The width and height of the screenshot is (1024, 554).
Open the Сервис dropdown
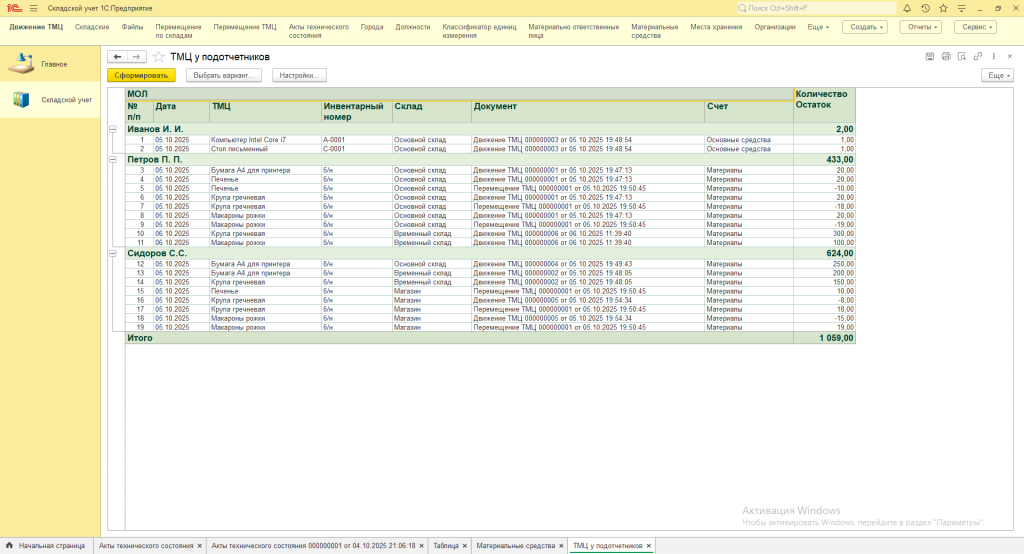pyautogui.click(x=977, y=27)
